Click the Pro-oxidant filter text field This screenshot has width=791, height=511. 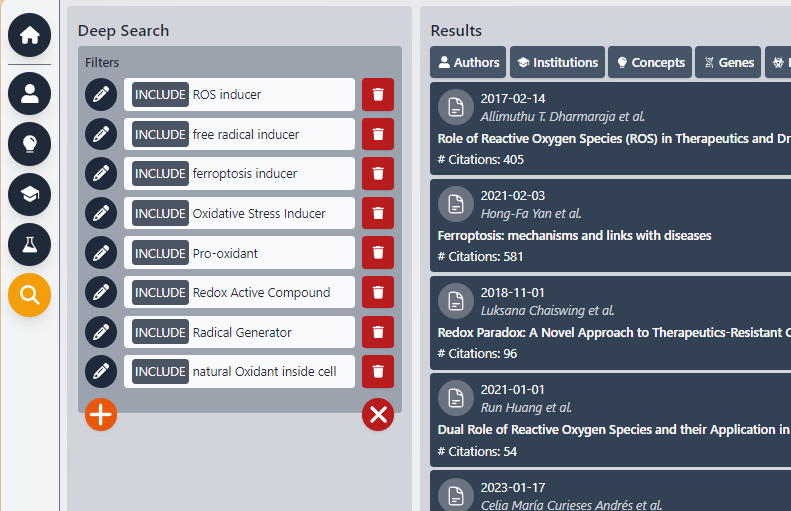coord(240,253)
